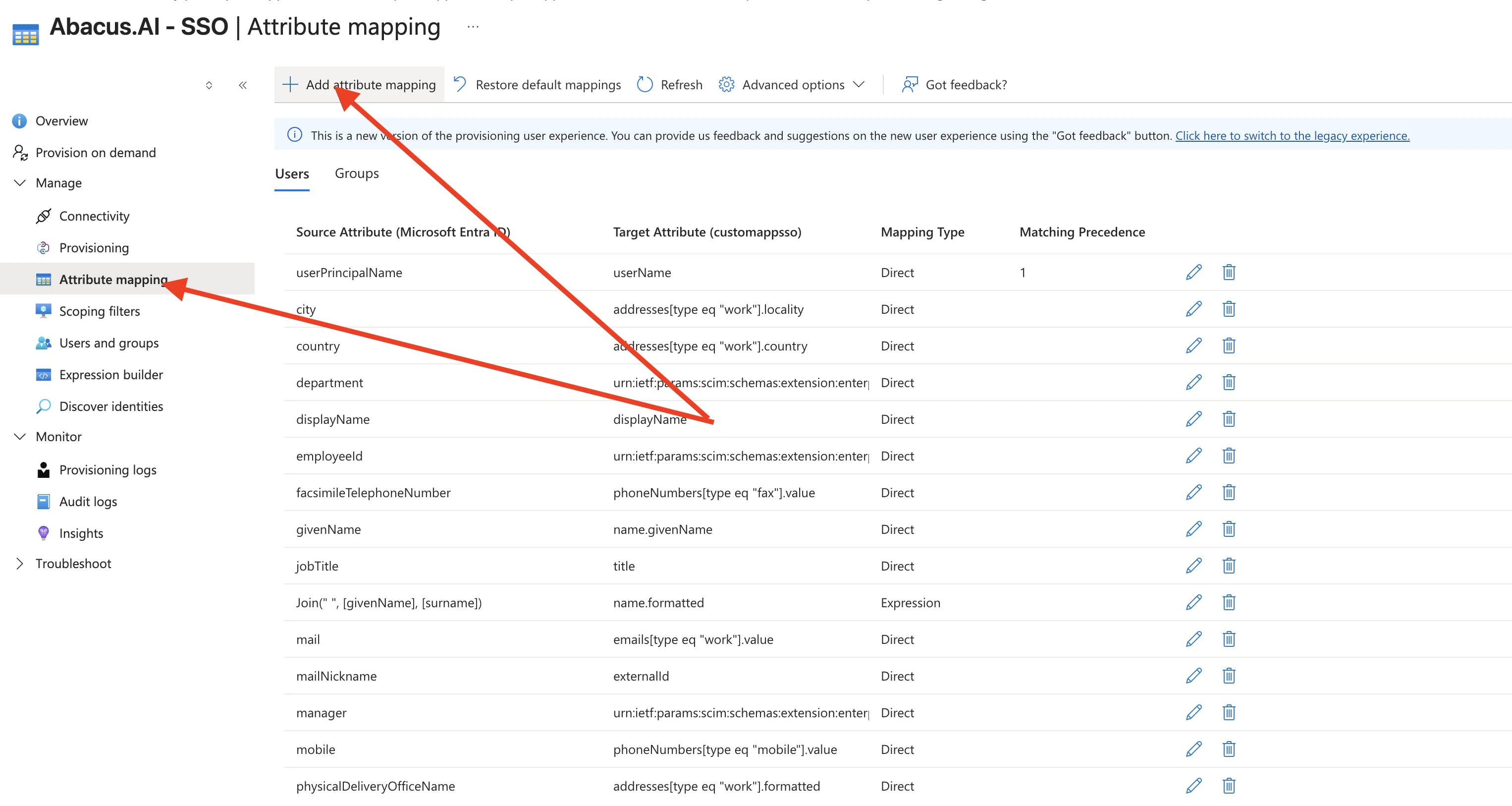The height and width of the screenshot is (806, 1512).
Task: Click the Got feedback? button
Action: (x=954, y=85)
